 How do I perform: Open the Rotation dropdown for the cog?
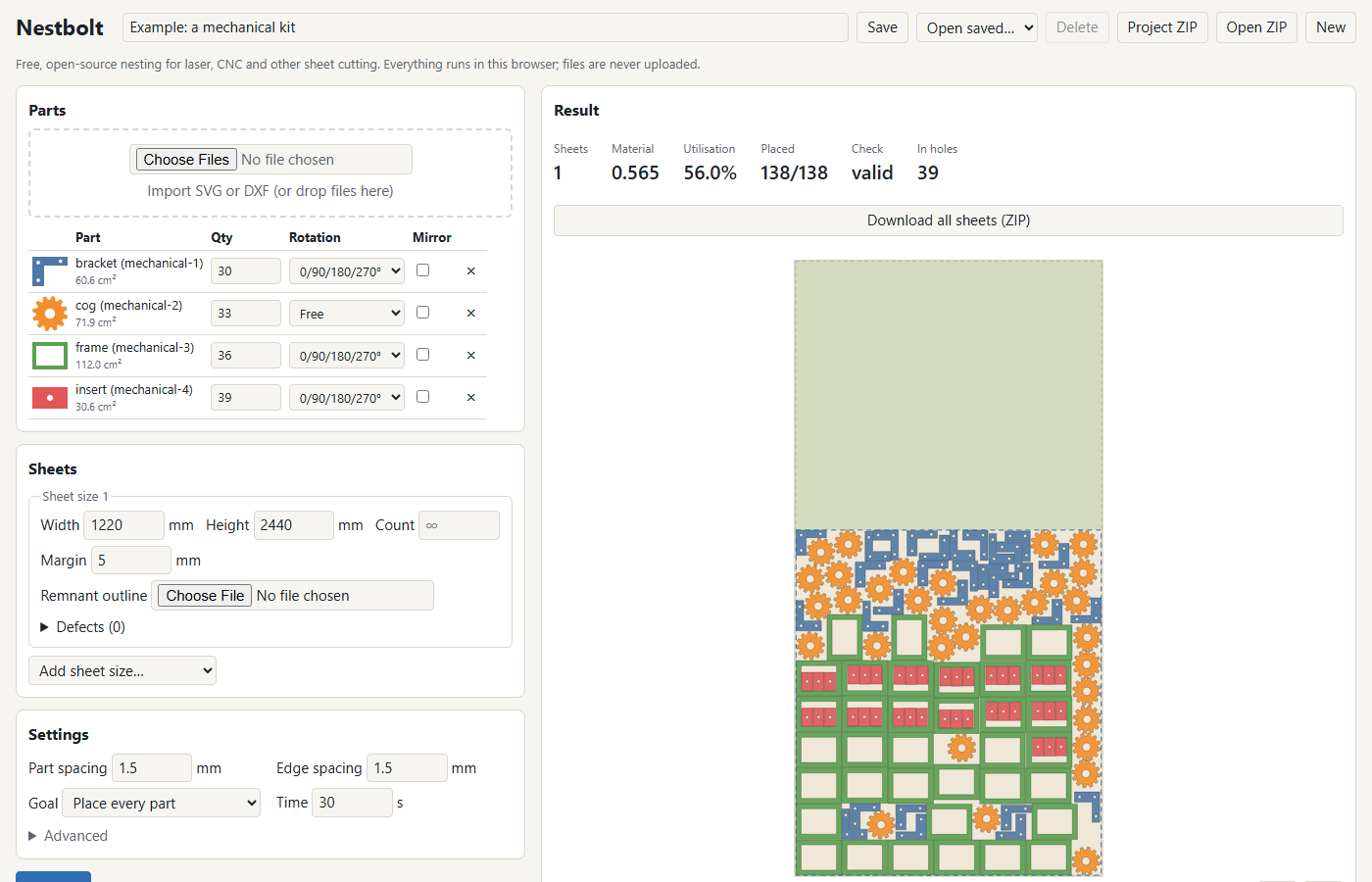[347, 314]
